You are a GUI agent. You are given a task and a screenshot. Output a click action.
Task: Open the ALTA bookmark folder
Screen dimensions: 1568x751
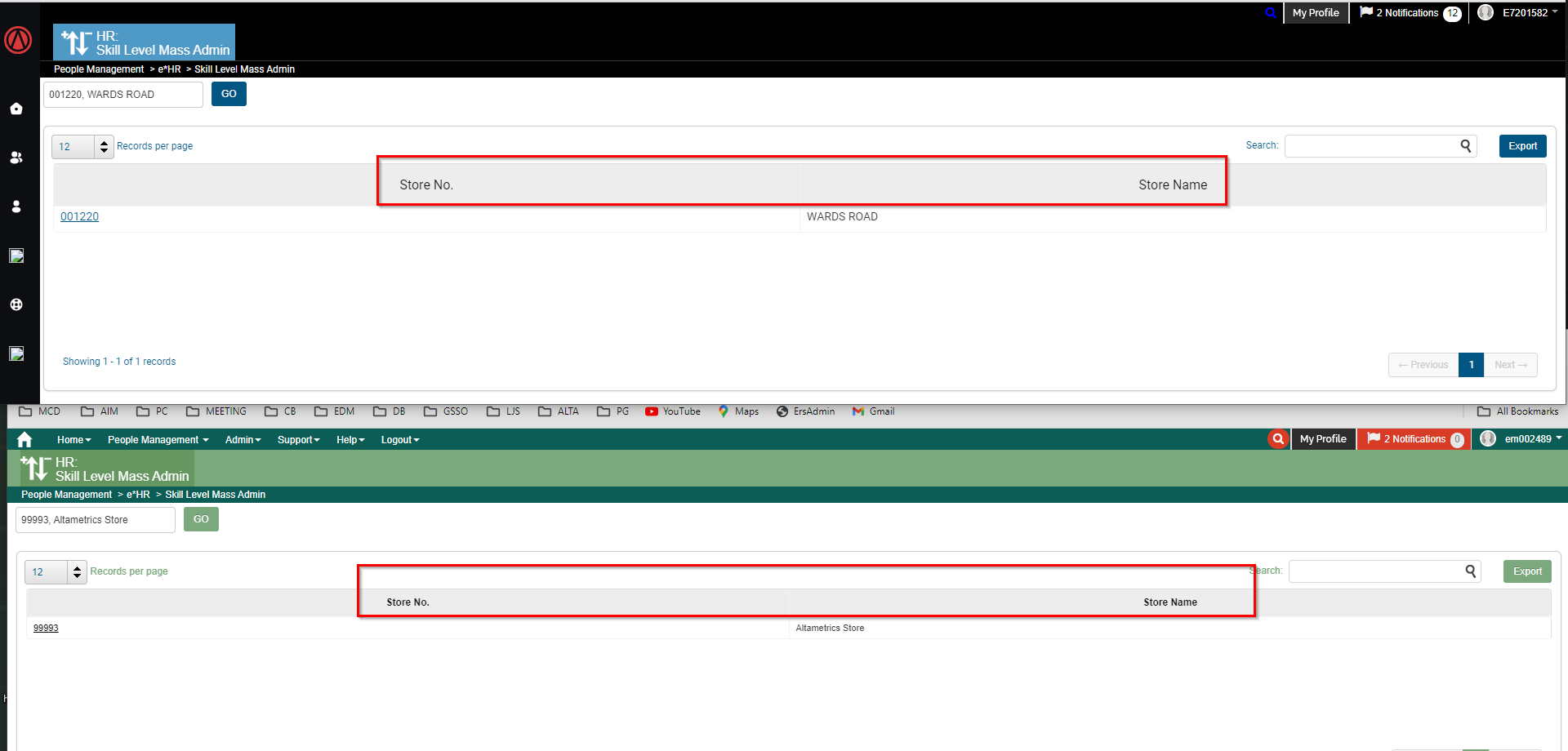pyautogui.click(x=559, y=411)
